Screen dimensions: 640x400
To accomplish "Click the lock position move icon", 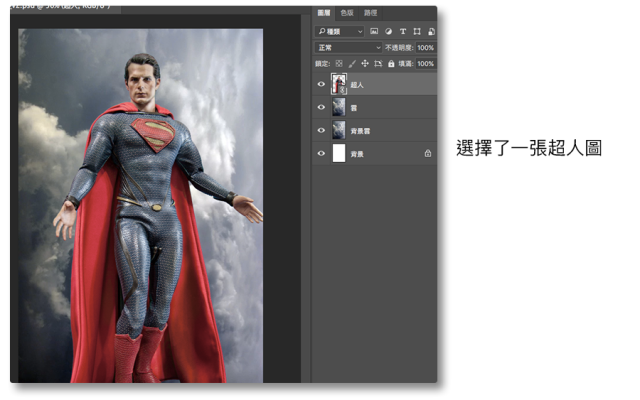I will pos(364,64).
